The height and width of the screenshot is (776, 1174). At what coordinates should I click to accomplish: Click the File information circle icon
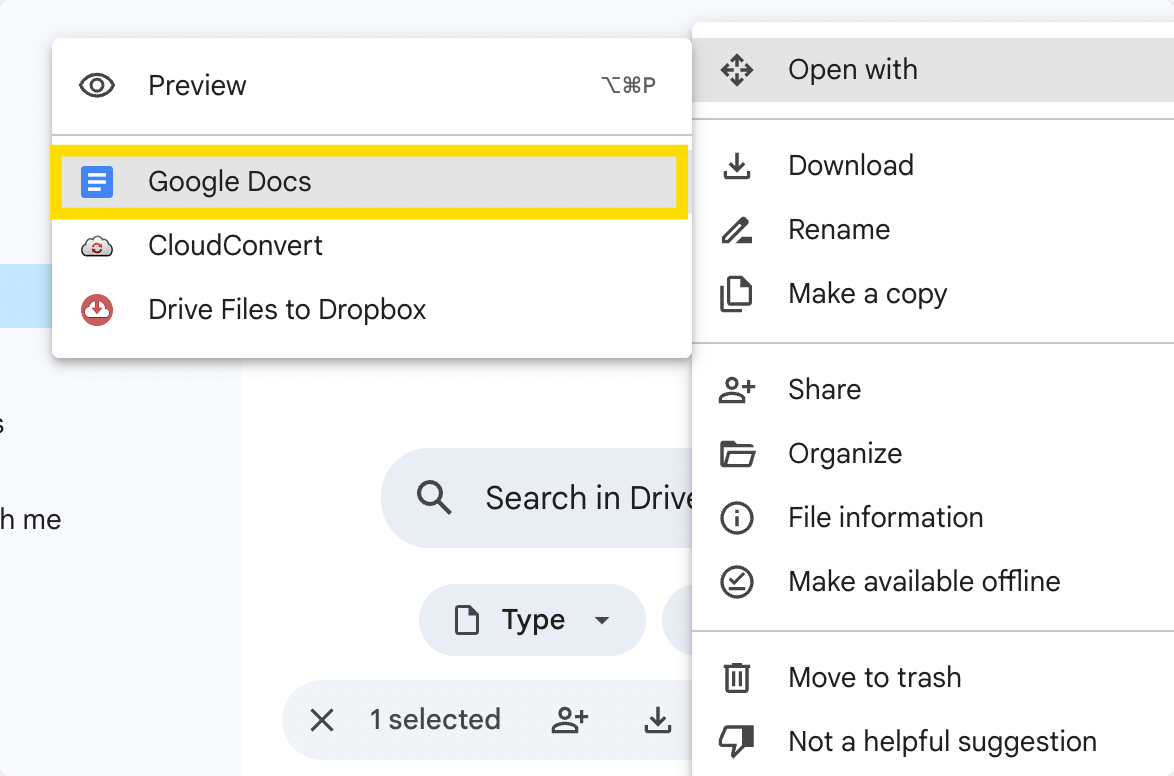point(737,518)
